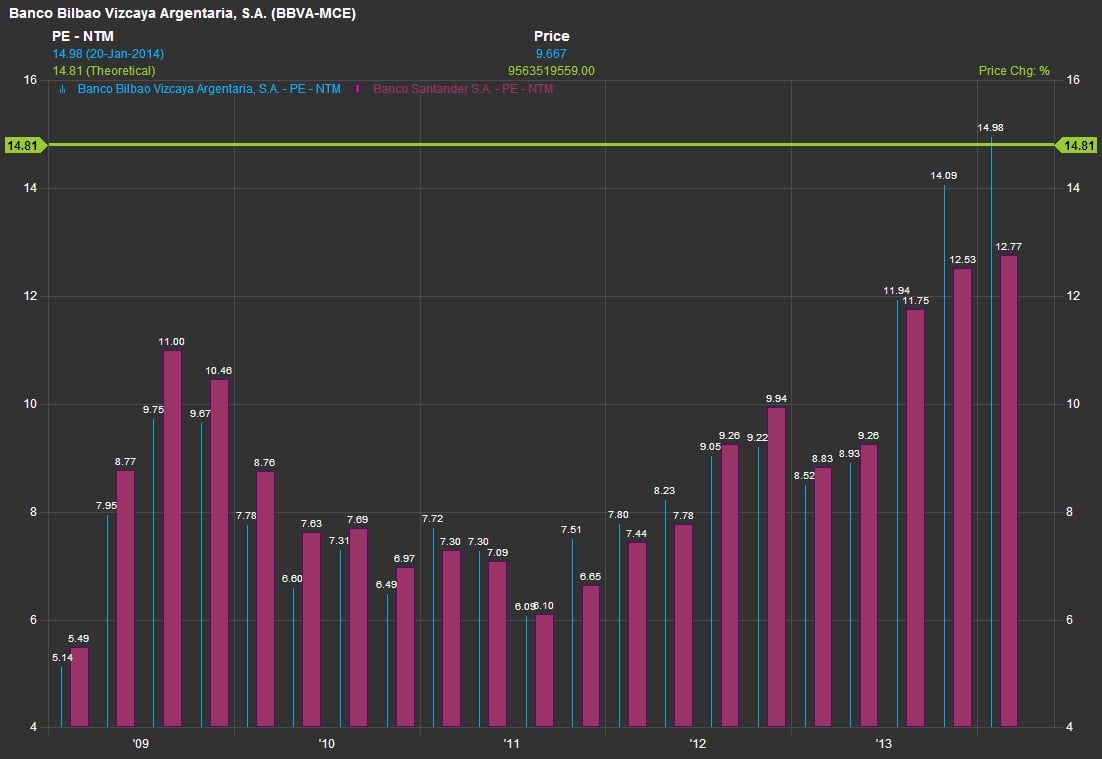Click the chart title Banco Bilbao Vizcaya Argentaria

182,13
